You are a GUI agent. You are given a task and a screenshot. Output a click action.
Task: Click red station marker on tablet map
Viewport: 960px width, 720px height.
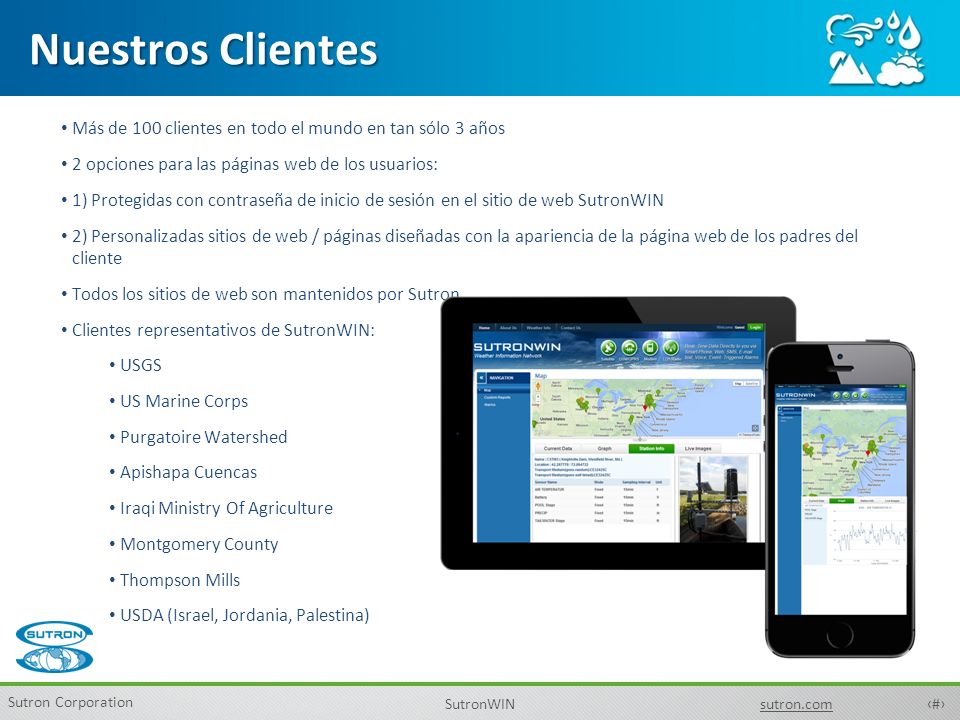point(645,407)
